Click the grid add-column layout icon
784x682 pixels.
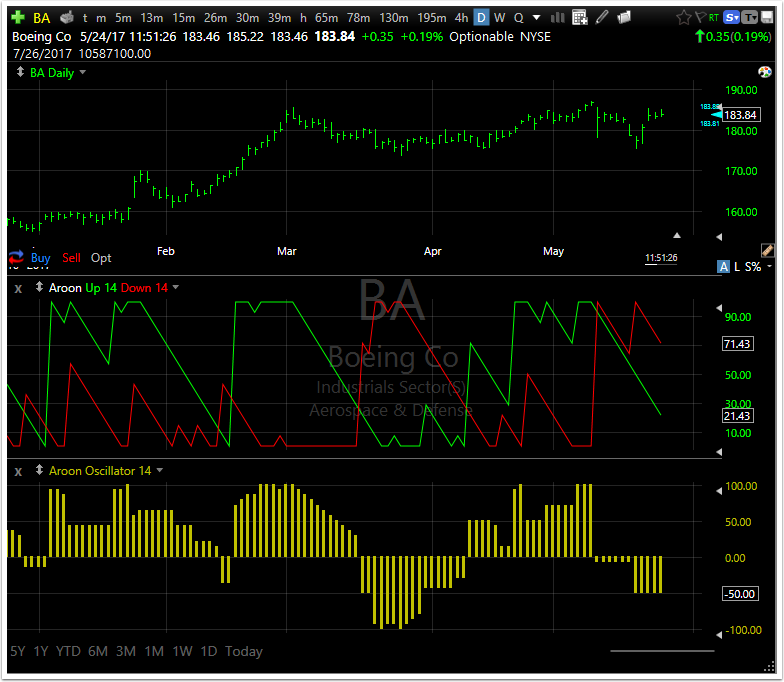580,18
